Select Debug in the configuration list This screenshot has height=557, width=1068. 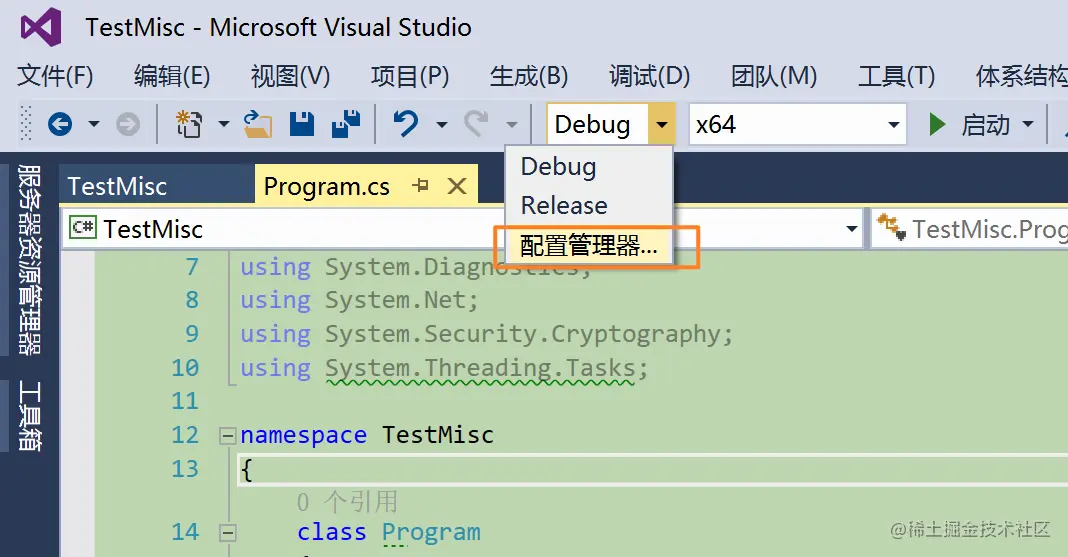[588, 167]
